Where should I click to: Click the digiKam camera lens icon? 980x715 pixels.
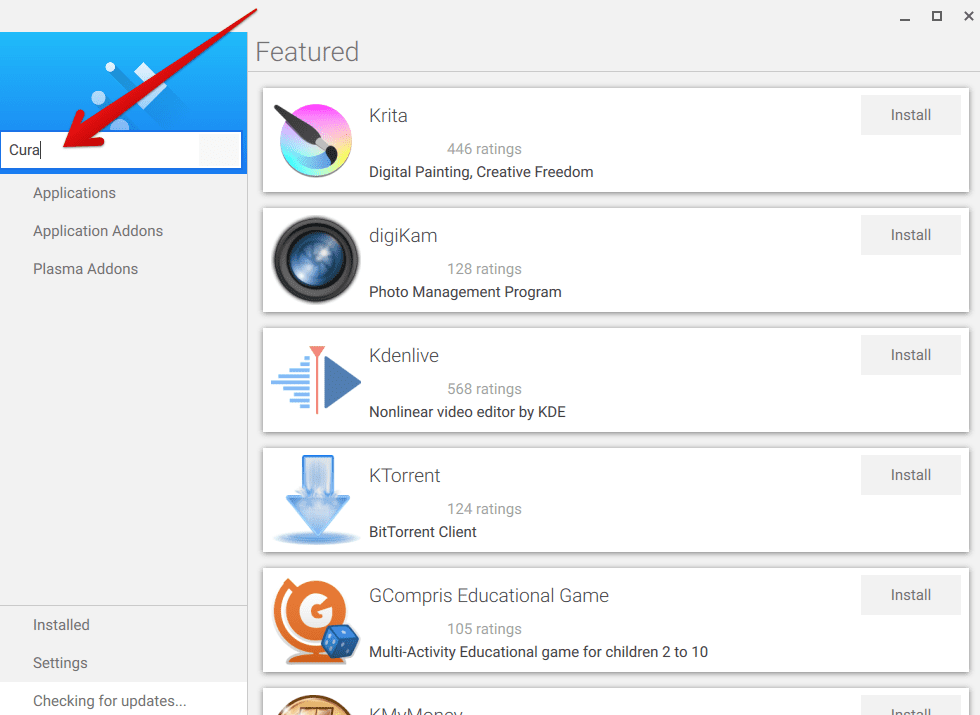[x=316, y=259]
